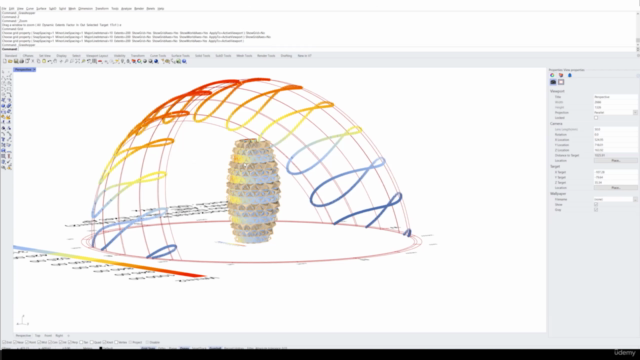Switch to the Surface Tools toolbar tab
The width and height of the screenshot is (640, 360).
coord(180,56)
